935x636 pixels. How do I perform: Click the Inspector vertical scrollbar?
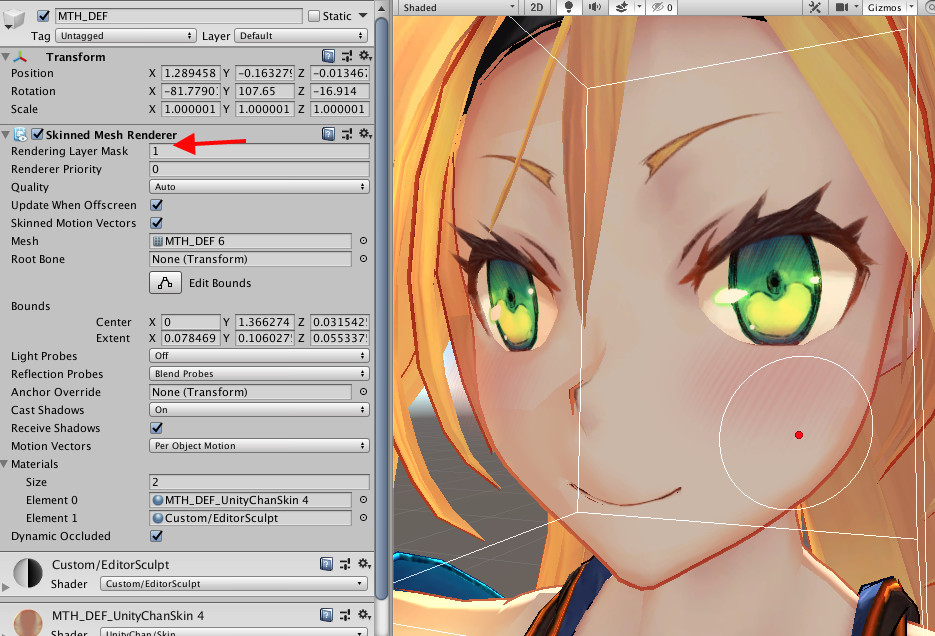click(382, 310)
